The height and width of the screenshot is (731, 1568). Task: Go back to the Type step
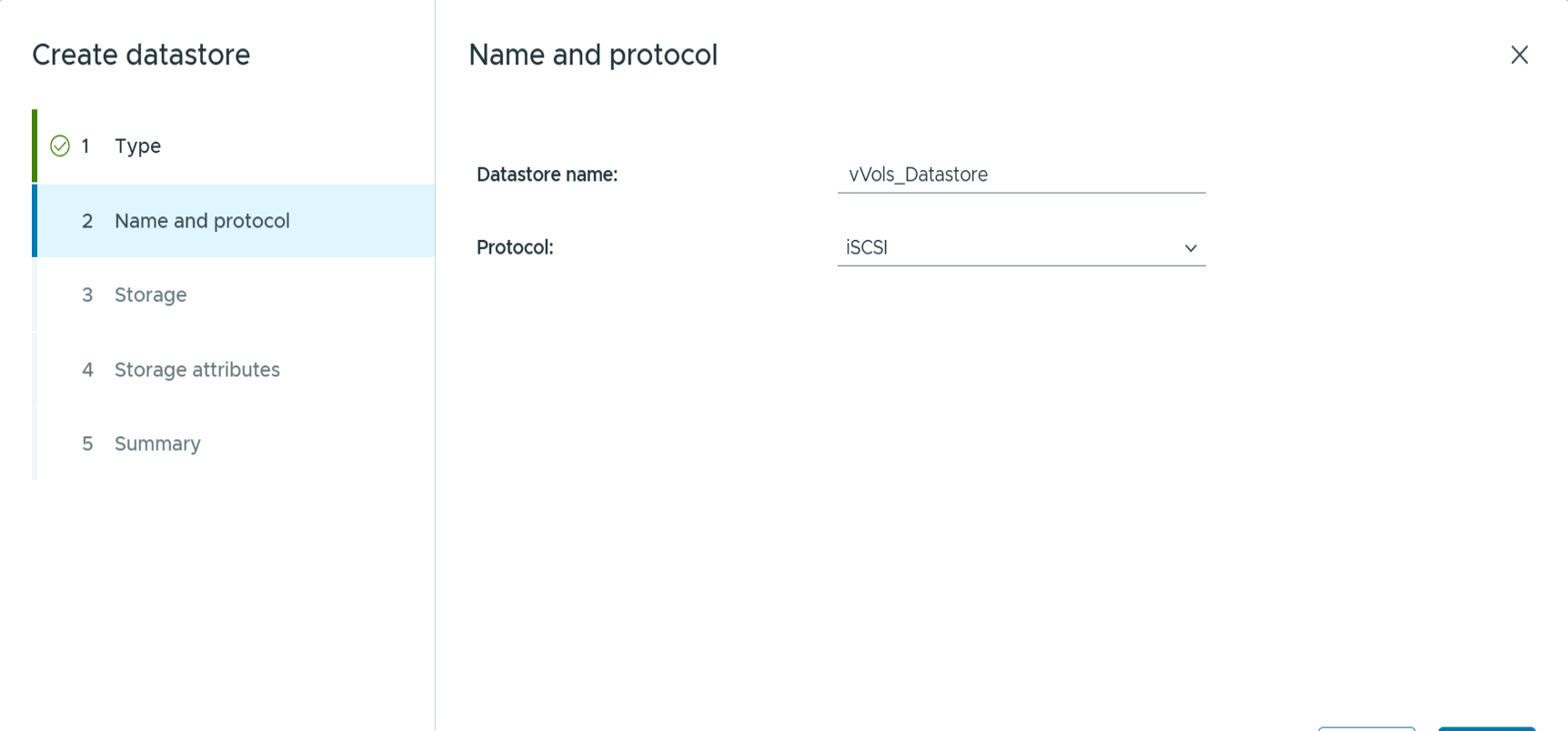[137, 146]
